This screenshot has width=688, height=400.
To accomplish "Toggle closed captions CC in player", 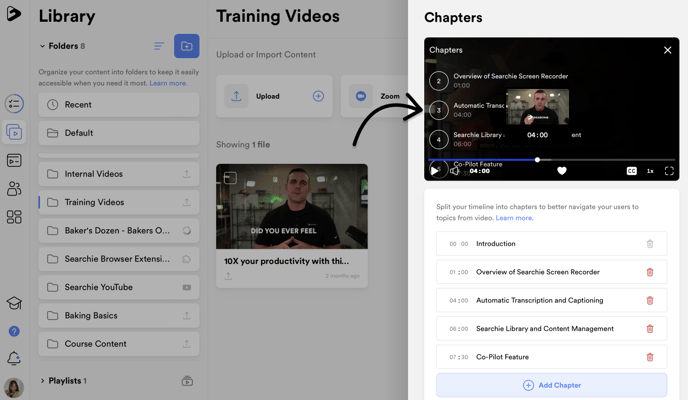I will [631, 171].
